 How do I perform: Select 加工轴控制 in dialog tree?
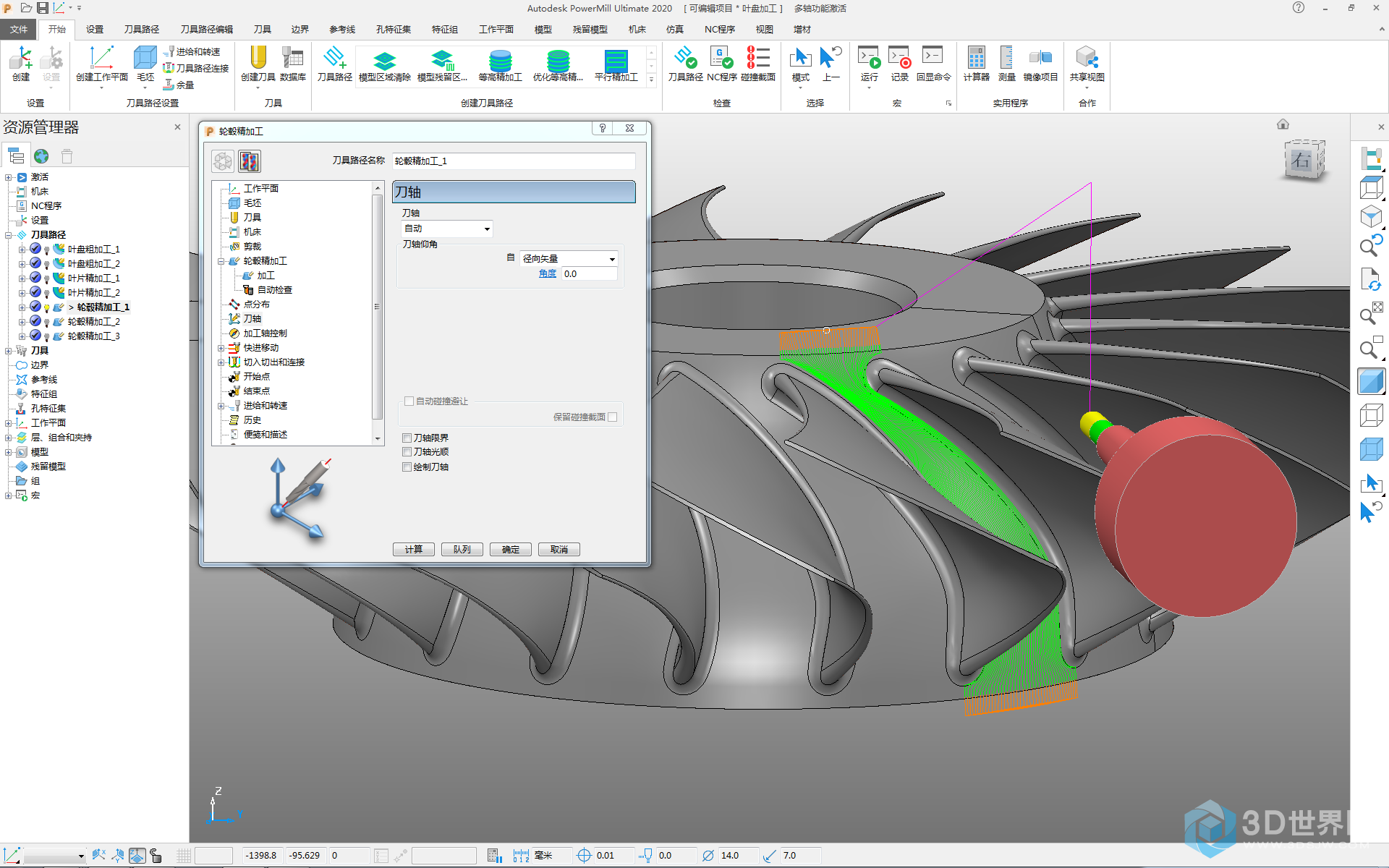click(x=265, y=333)
